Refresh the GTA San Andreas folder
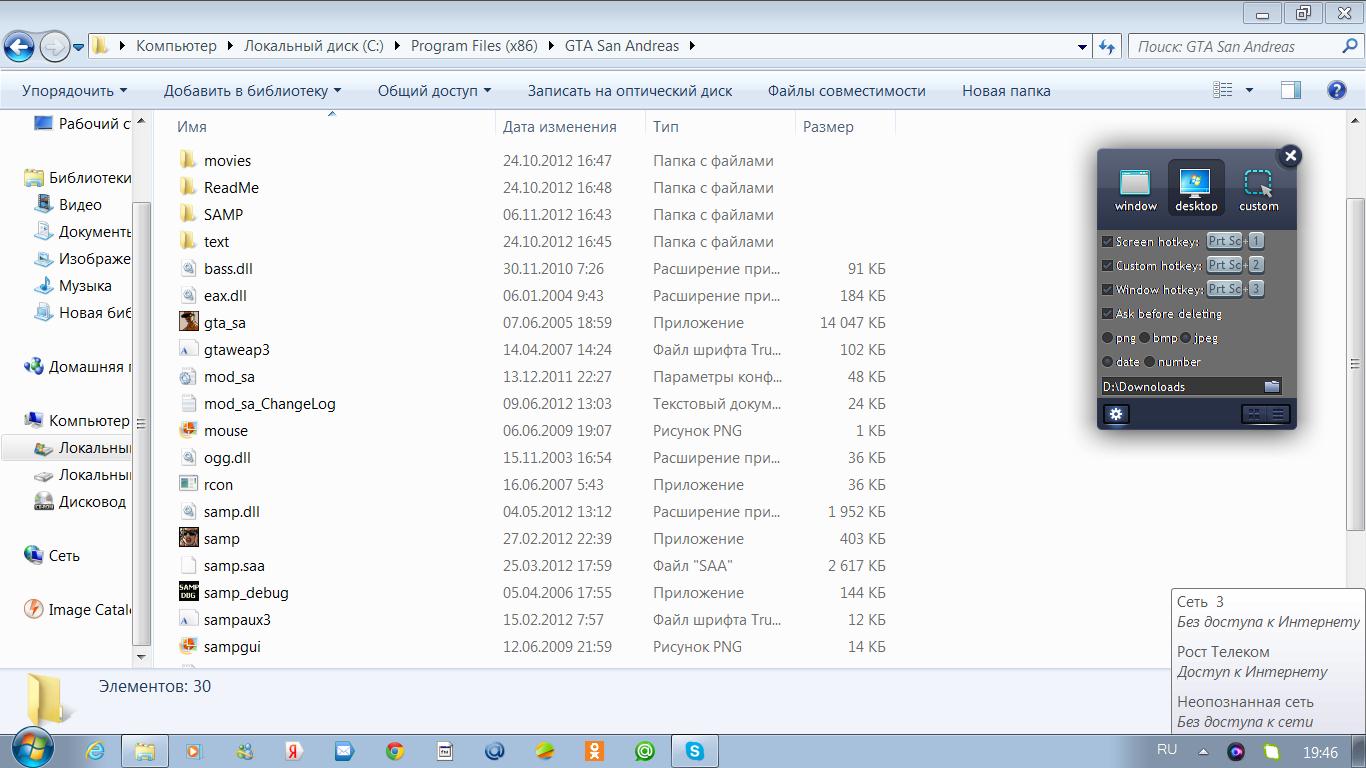 point(1106,47)
